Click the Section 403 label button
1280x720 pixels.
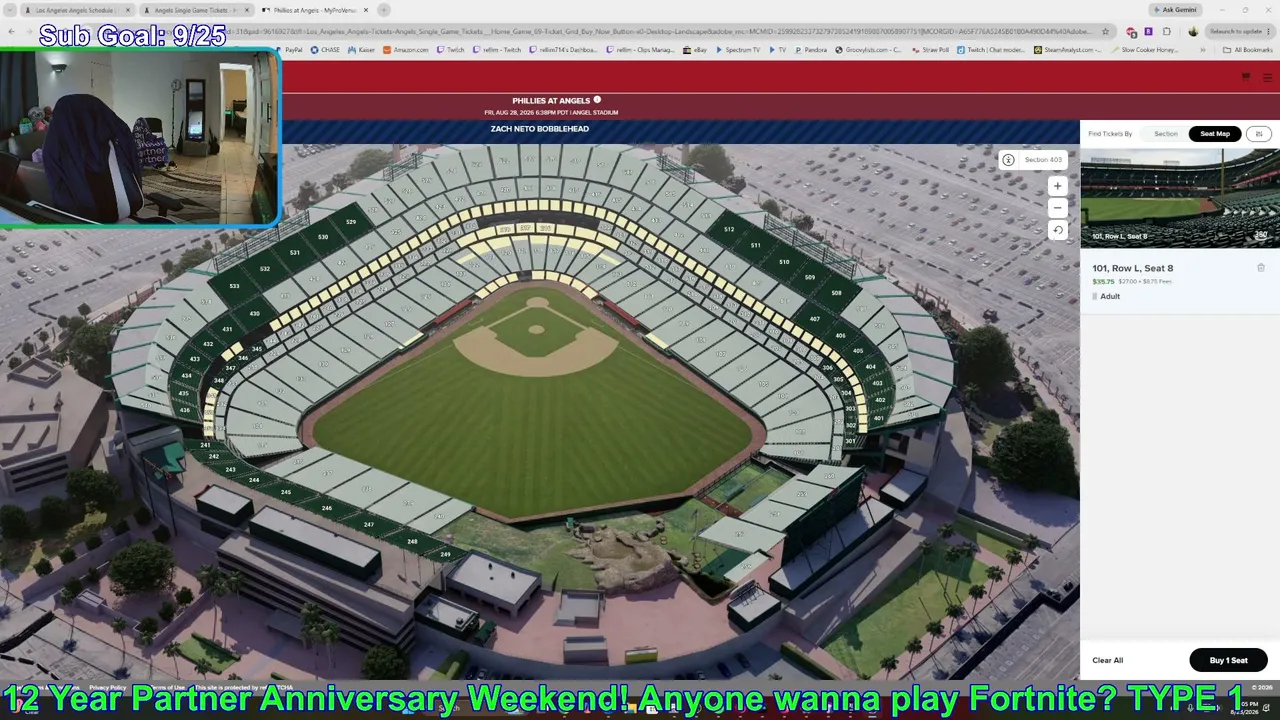coord(1043,160)
